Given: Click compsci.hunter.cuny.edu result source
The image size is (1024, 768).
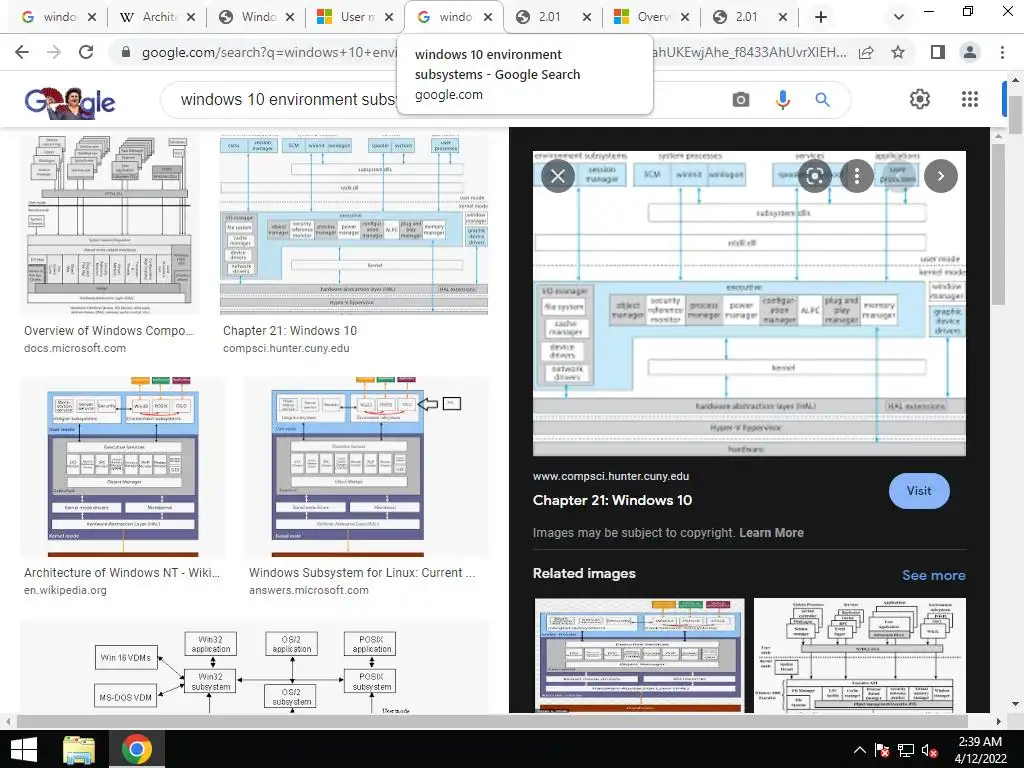Looking at the screenshot, I should click(286, 348).
